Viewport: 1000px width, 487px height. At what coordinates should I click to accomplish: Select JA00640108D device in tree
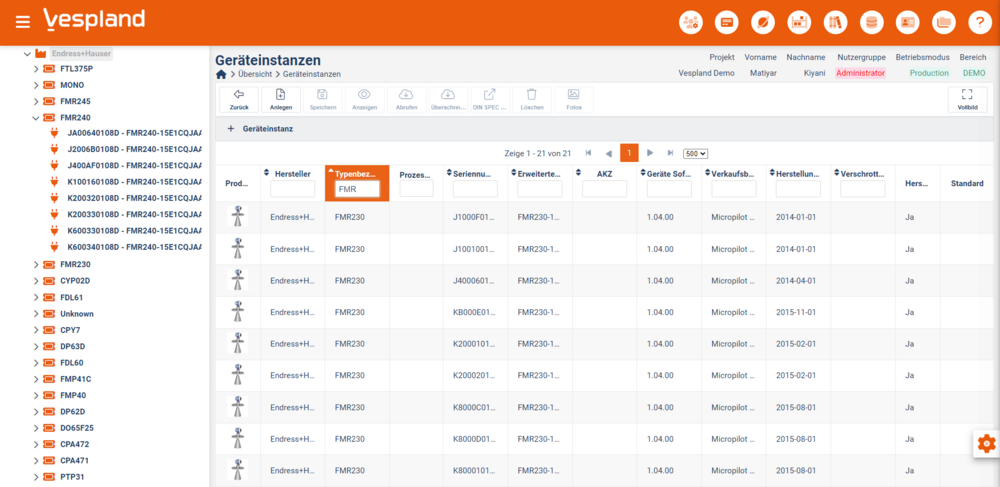click(x=134, y=134)
